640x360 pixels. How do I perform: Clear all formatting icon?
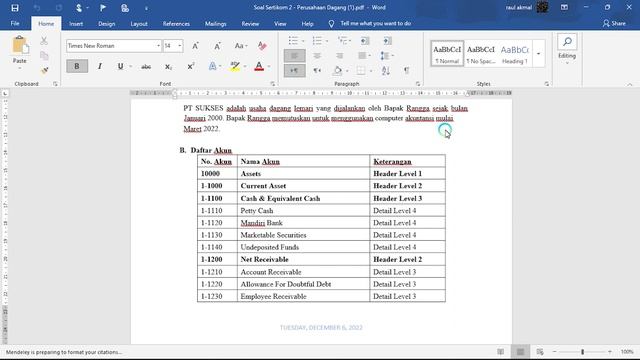point(262,46)
